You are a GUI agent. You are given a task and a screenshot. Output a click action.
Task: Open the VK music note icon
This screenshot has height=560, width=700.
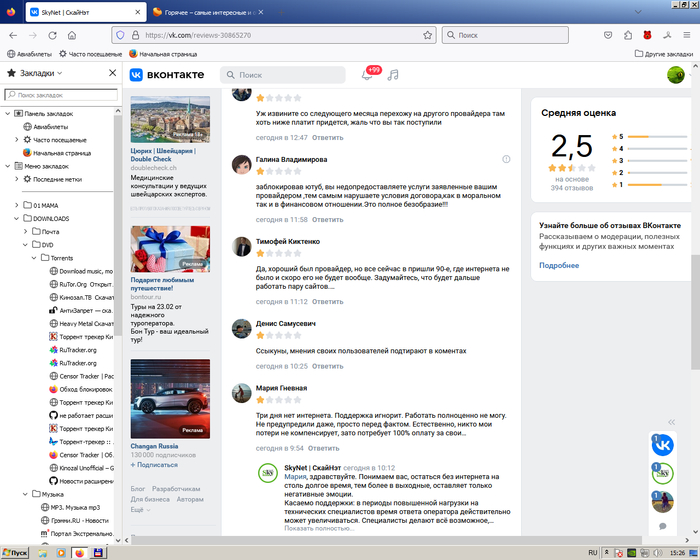[x=393, y=75]
